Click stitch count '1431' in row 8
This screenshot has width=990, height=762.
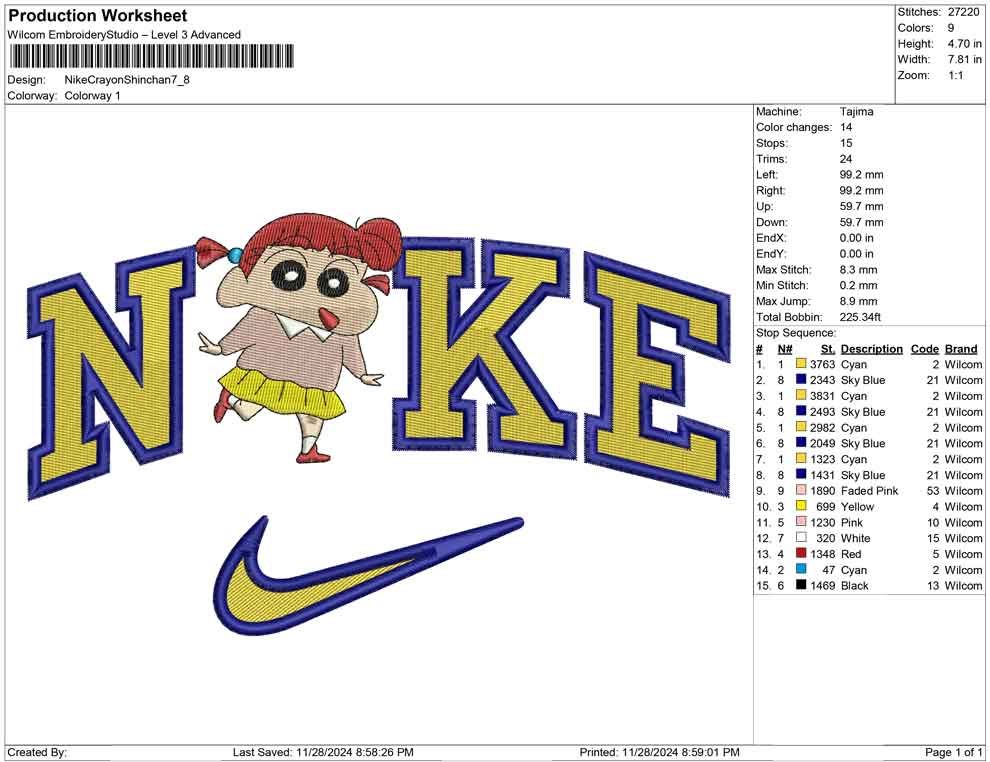click(823, 475)
